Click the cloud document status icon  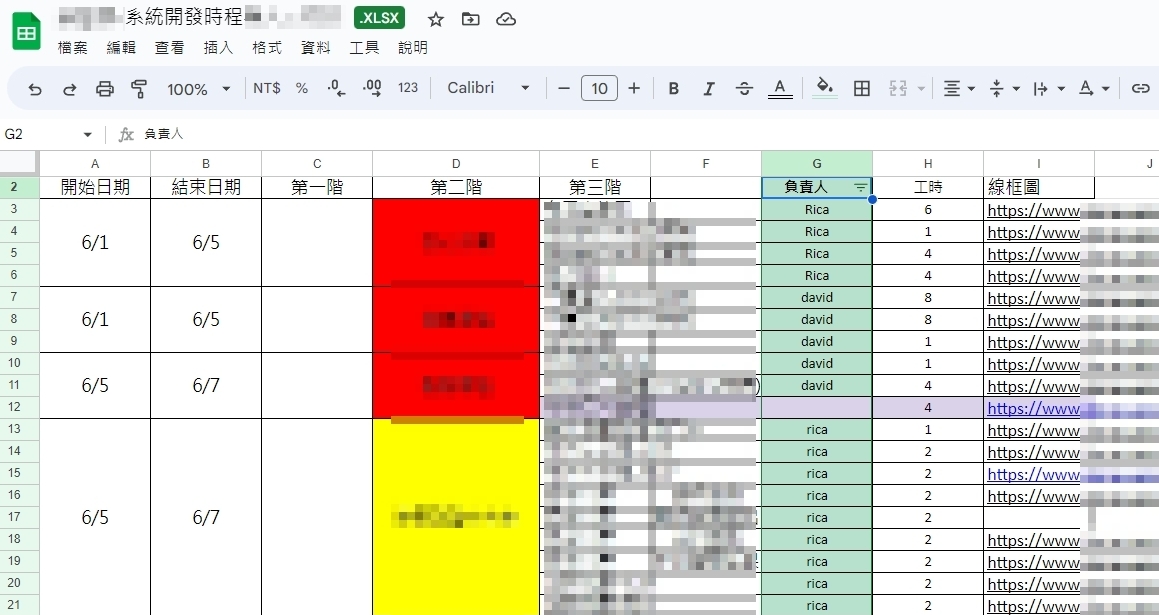(506, 19)
